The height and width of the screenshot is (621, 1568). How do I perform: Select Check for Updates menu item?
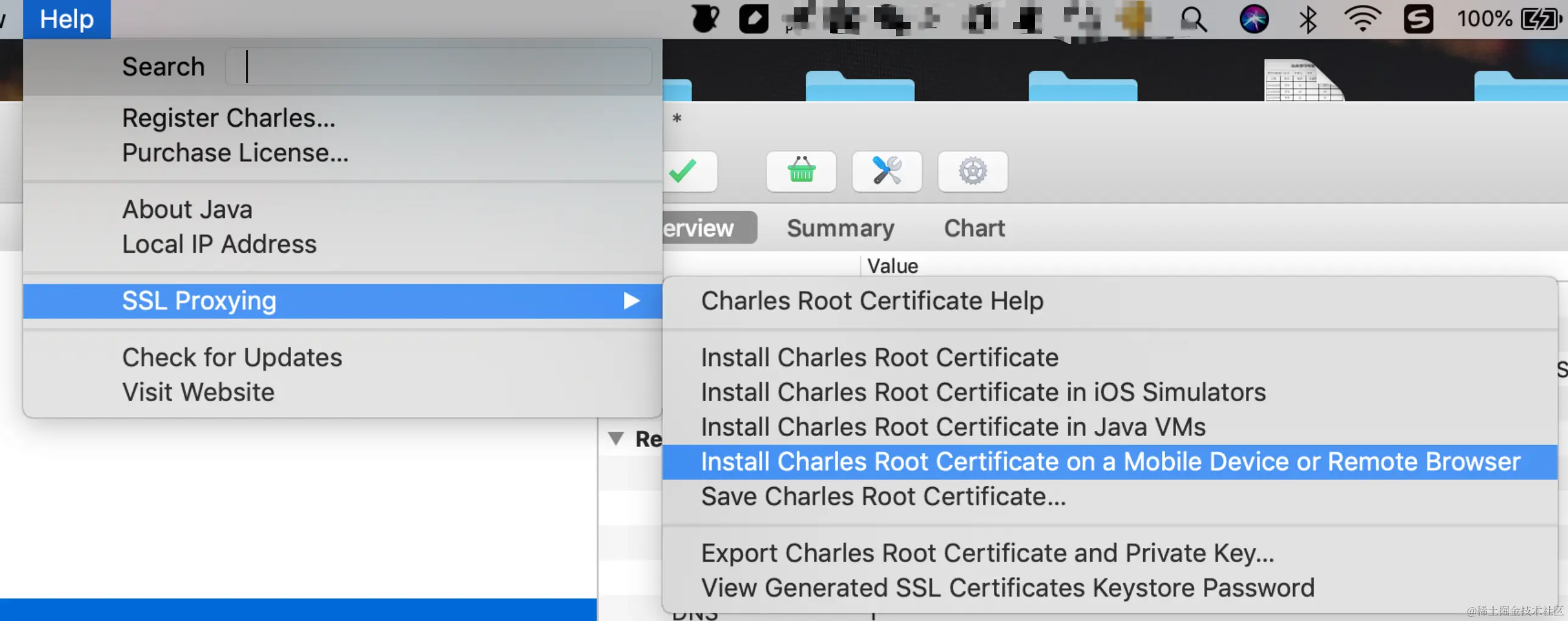pos(342,357)
